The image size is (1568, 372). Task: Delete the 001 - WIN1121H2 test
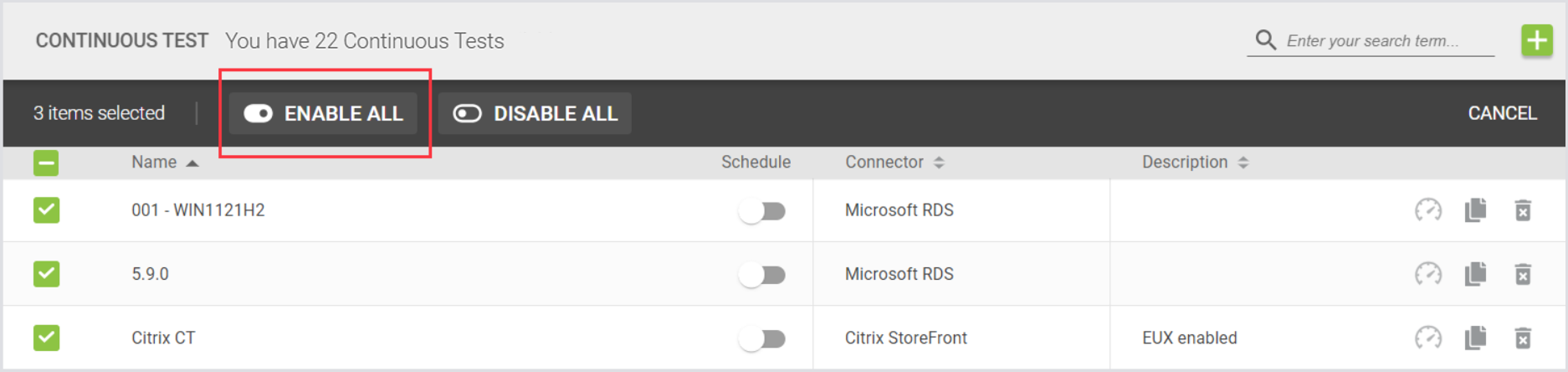[x=1523, y=210]
